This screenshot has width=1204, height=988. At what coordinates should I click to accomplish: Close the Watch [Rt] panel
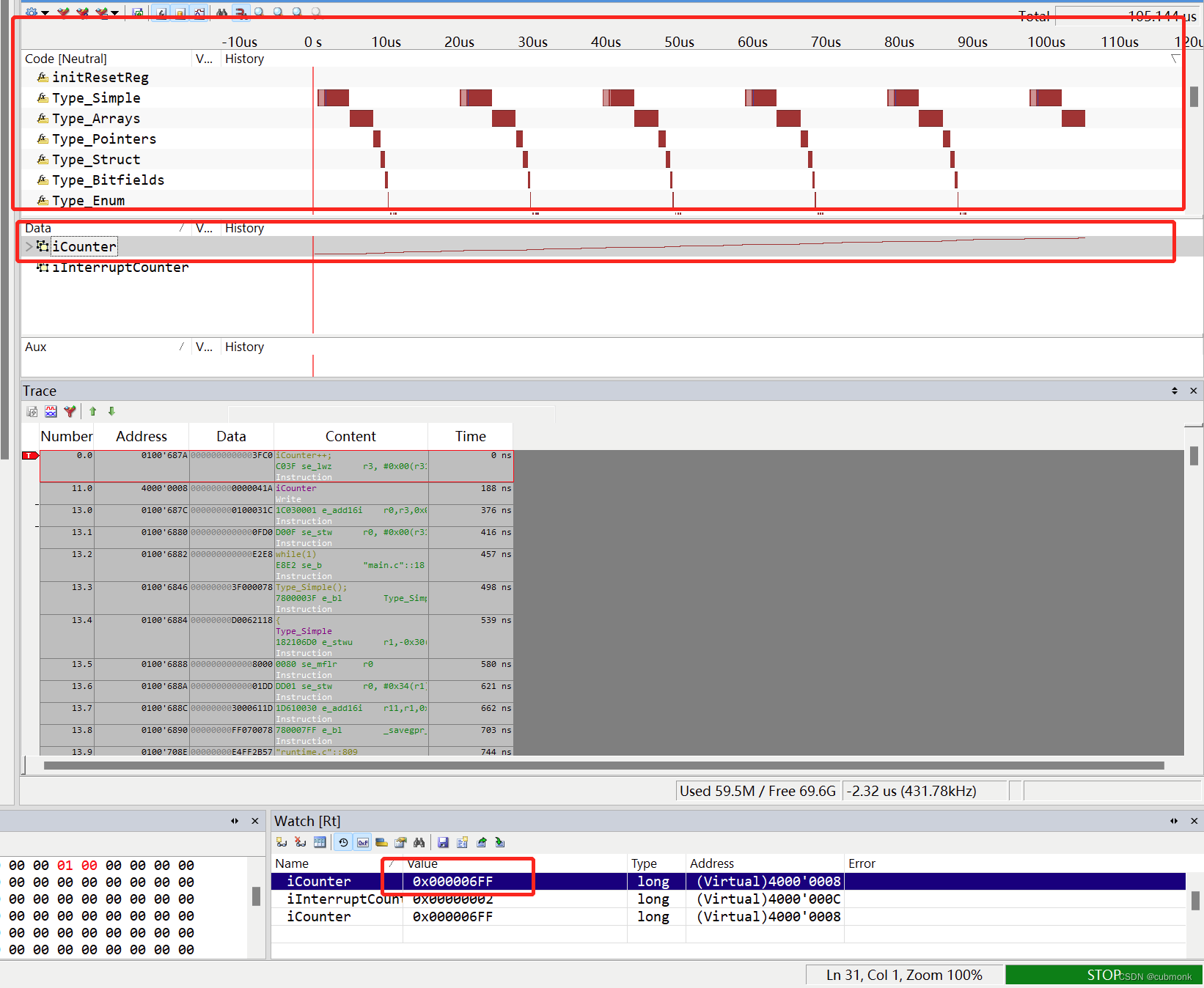(1194, 821)
